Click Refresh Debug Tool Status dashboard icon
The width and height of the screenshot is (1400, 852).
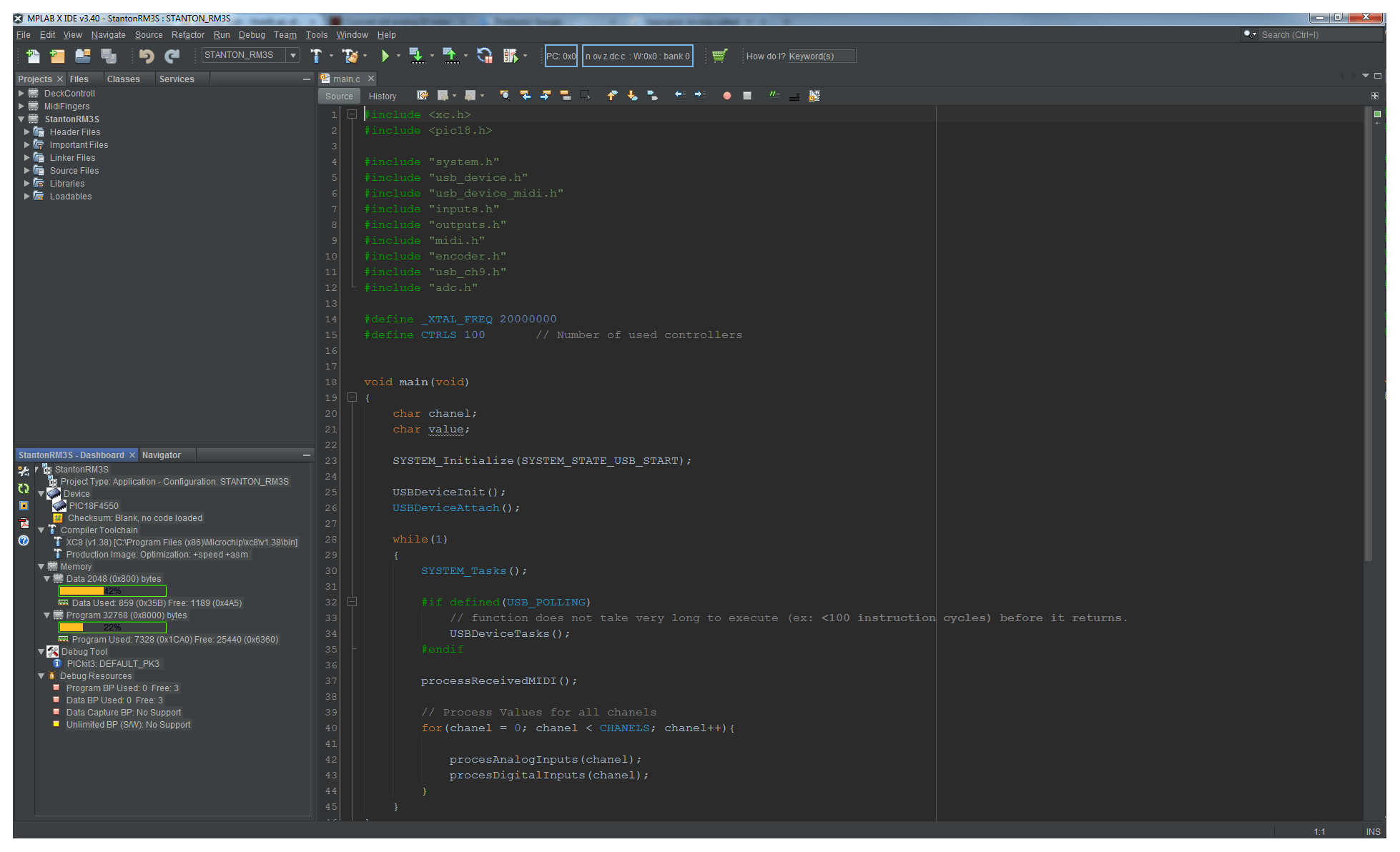click(x=24, y=489)
